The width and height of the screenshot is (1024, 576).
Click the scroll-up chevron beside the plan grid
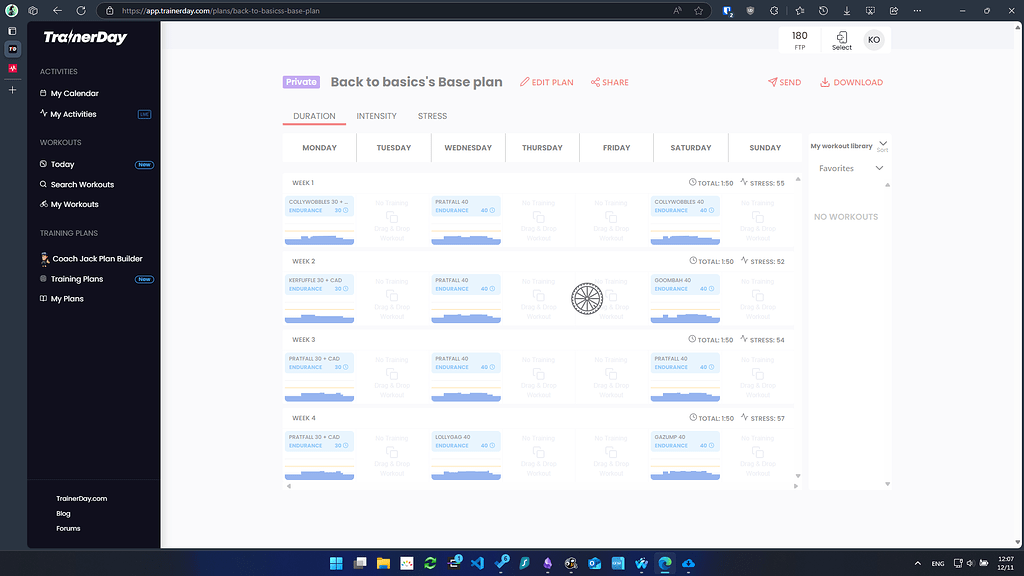797,180
